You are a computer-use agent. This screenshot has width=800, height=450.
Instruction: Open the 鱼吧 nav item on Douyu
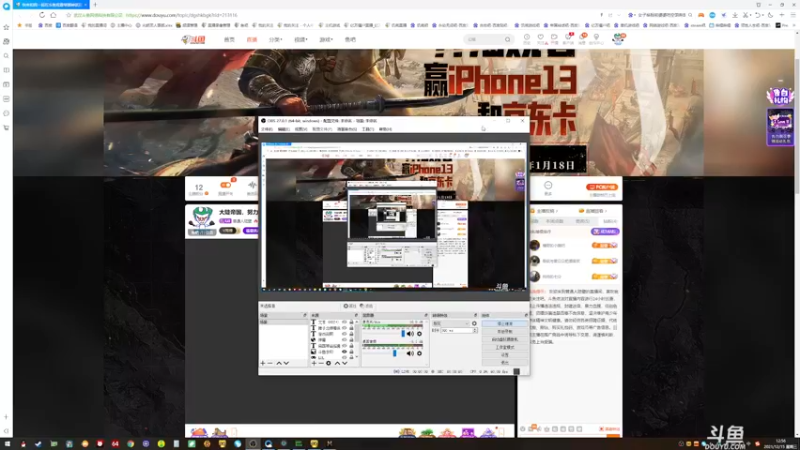(350, 39)
